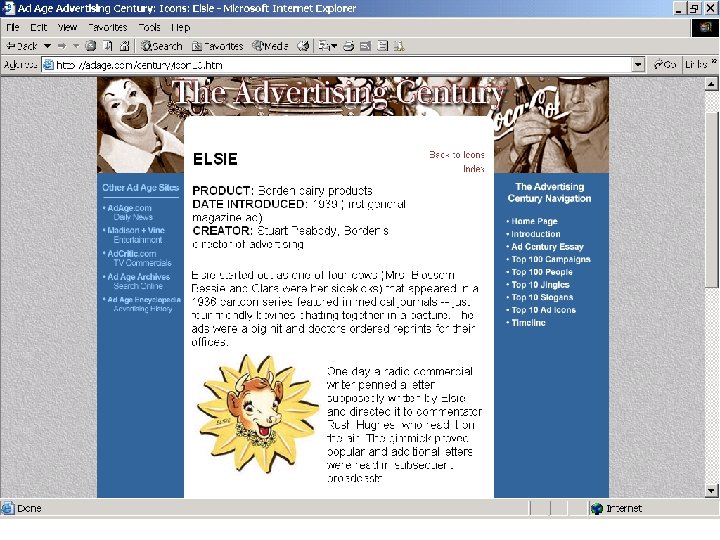Image resolution: width=720 pixels, height=540 pixels.
Task: Open the Help menu
Action: 180,28
